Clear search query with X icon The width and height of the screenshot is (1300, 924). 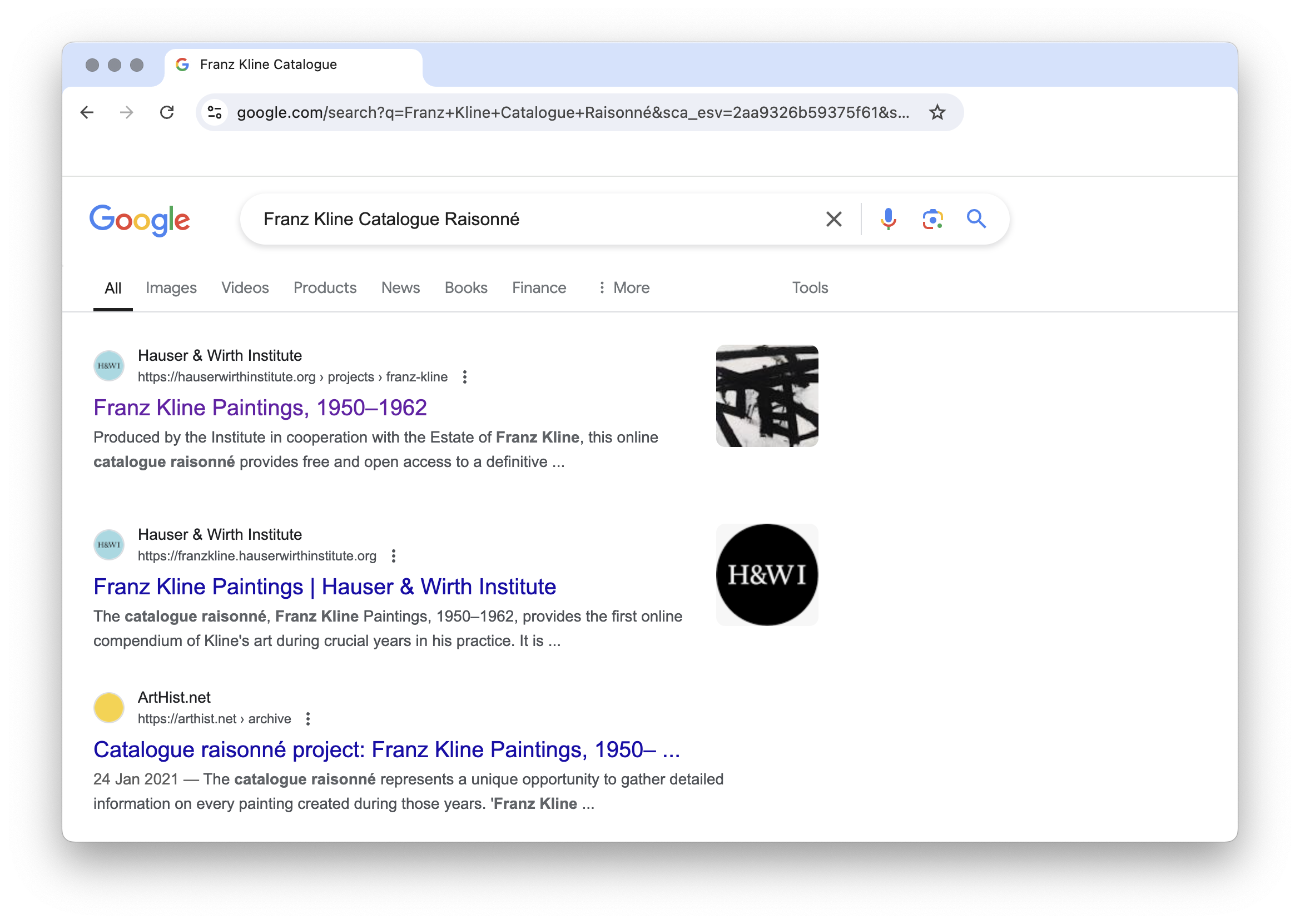tap(833, 219)
